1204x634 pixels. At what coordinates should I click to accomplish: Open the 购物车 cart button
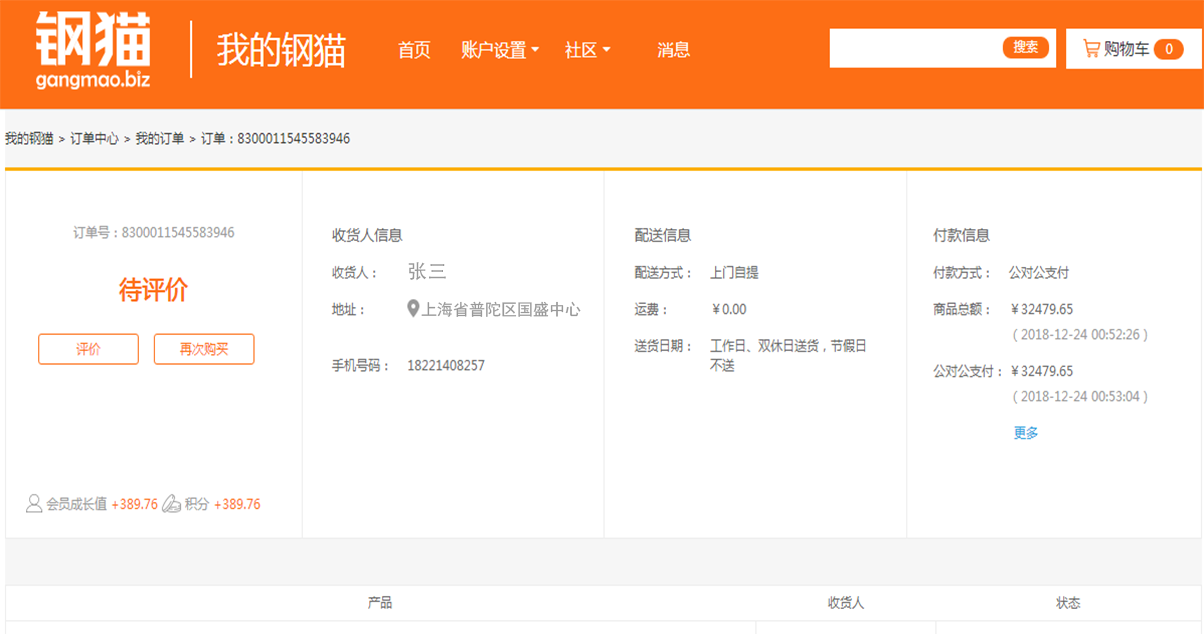point(1134,48)
